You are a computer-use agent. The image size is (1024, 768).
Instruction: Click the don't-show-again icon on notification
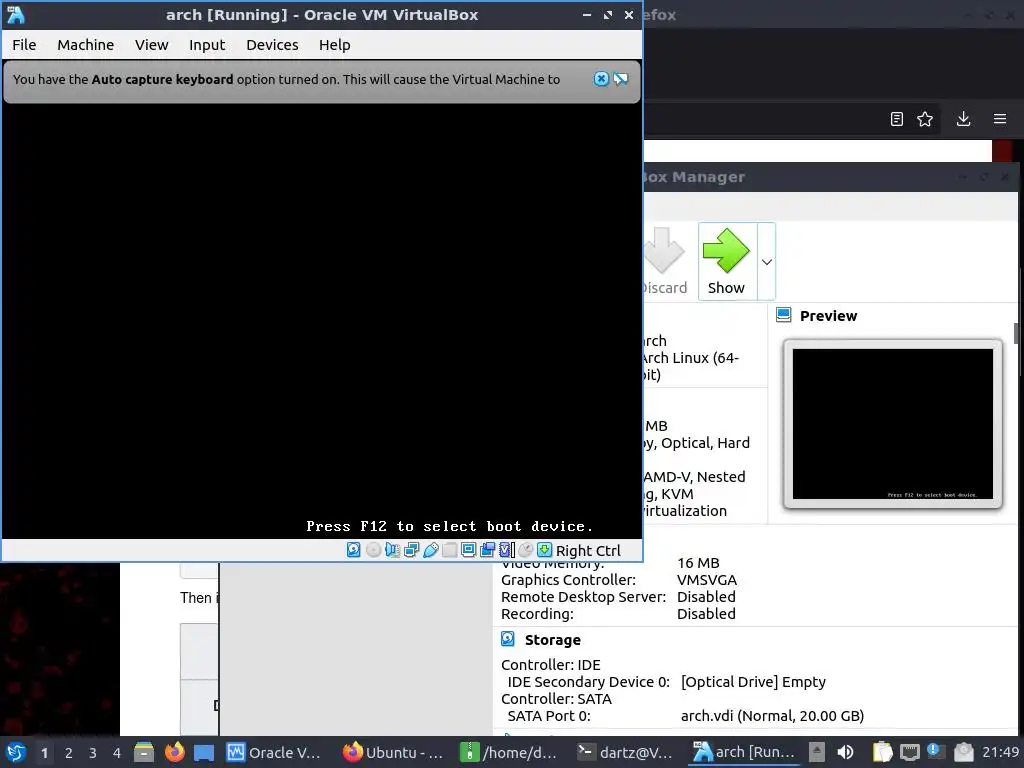point(620,79)
